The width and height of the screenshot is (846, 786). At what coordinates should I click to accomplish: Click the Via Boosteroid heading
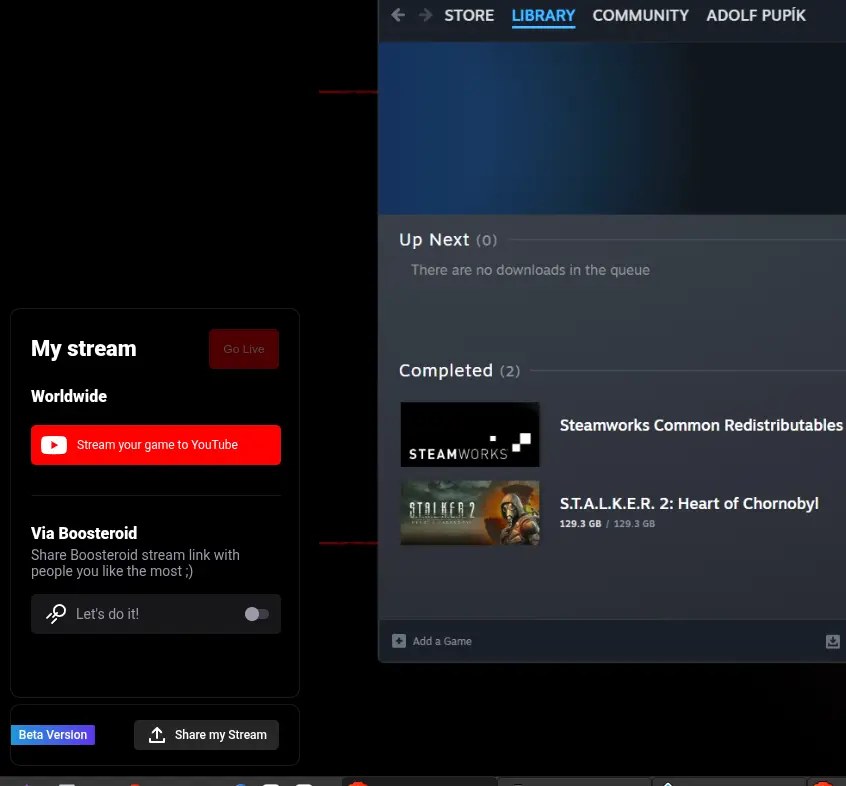coord(84,533)
